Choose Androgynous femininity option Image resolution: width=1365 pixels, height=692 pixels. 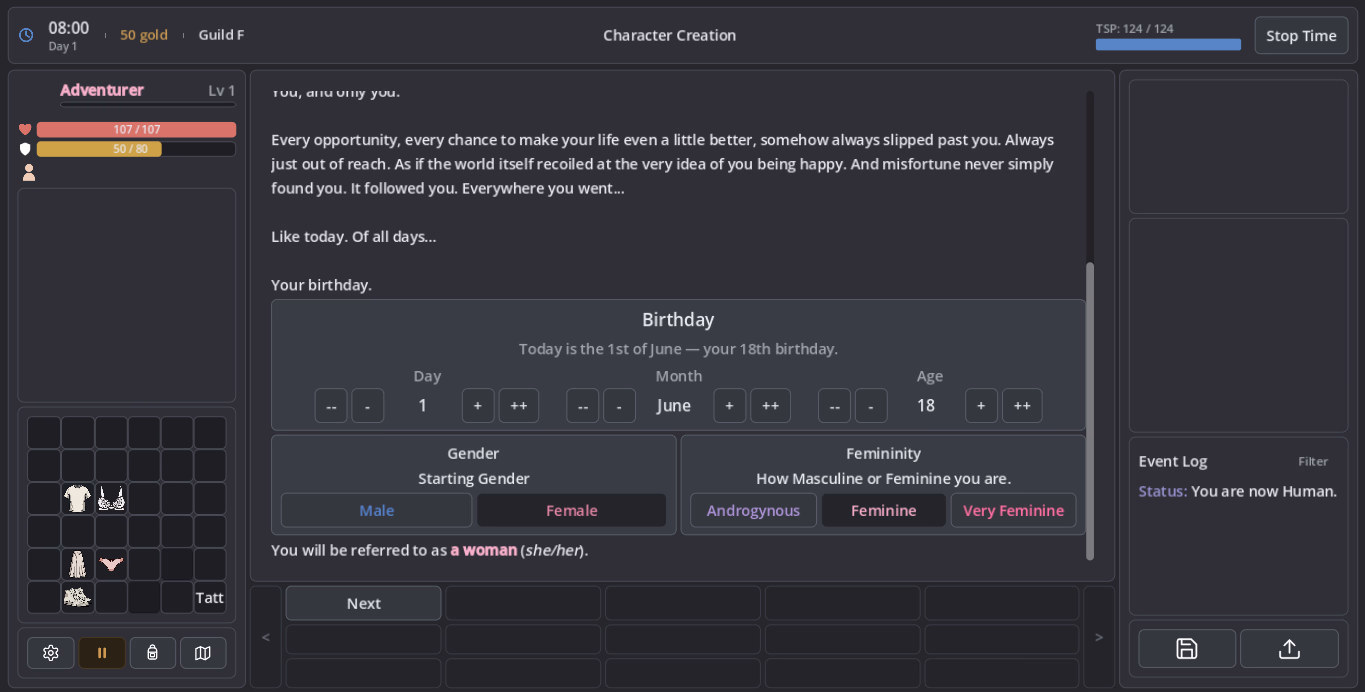click(753, 510)
